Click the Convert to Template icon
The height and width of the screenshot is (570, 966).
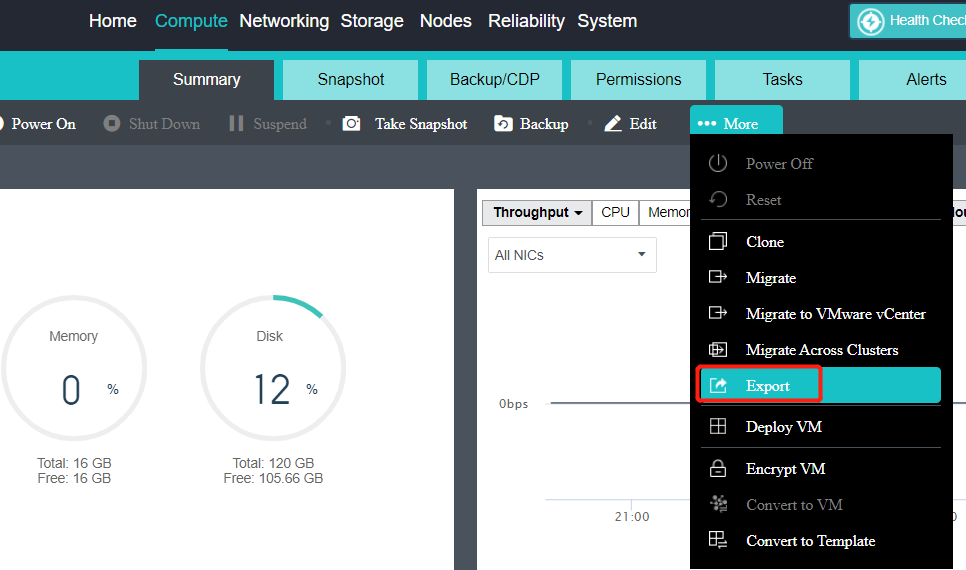[718, 541]
